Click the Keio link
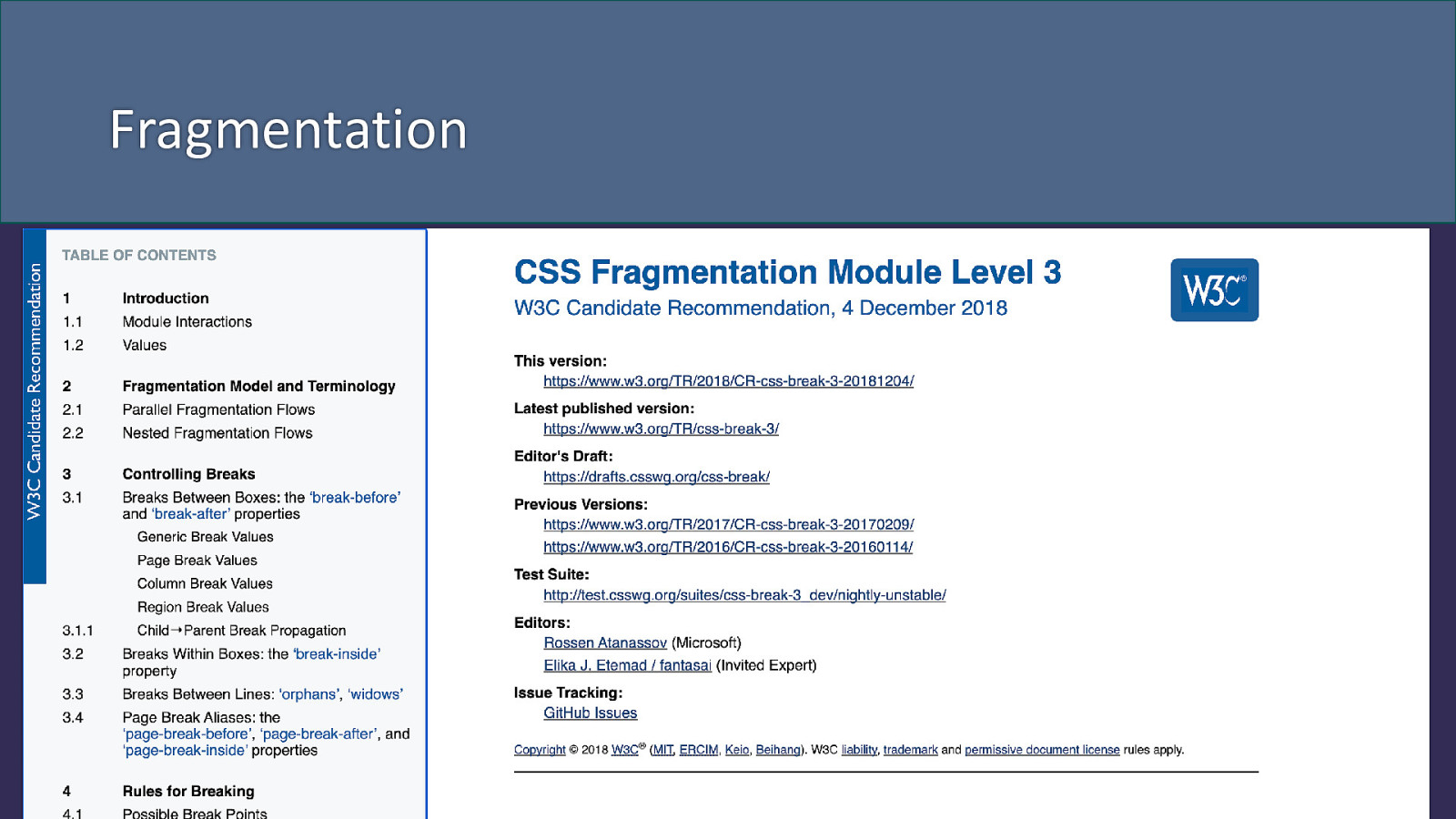The image size is (1456, 819). [x=737, y=750]
